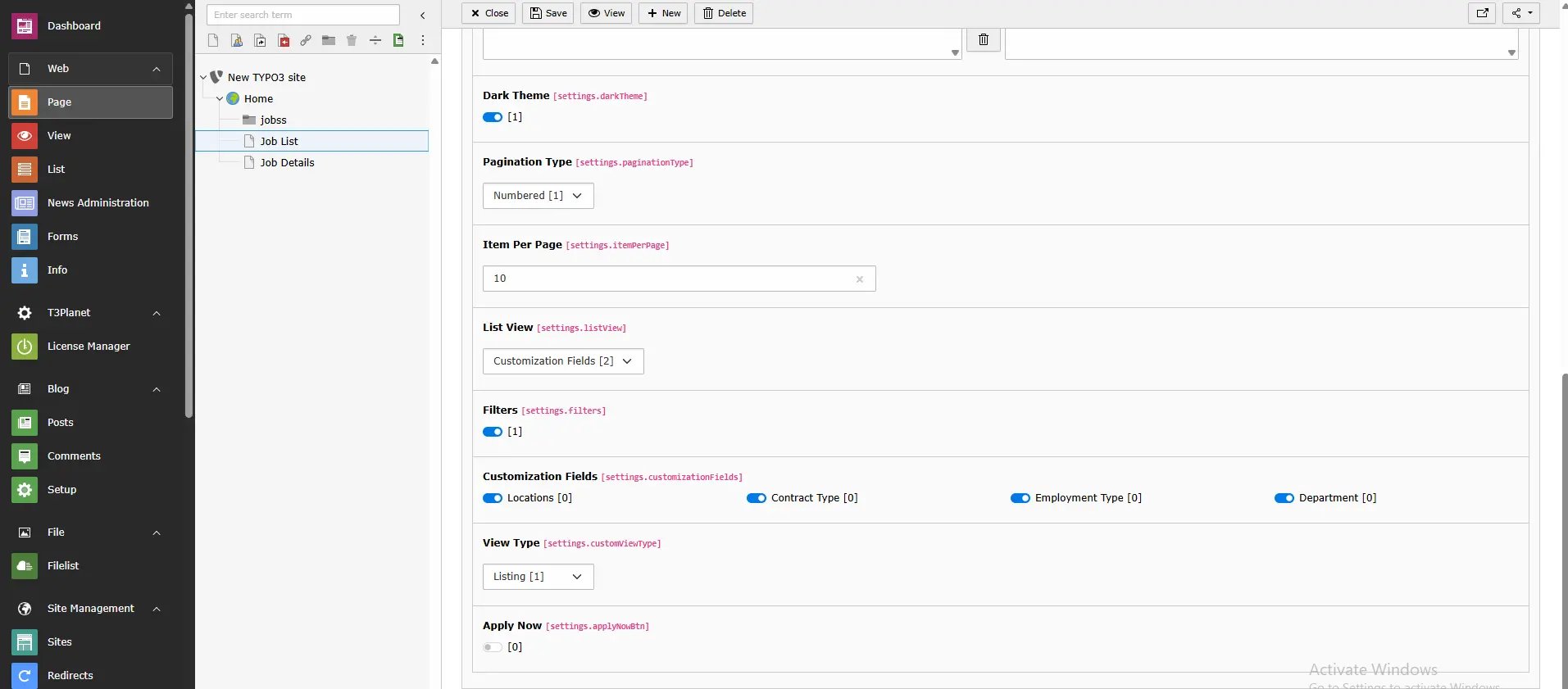The height and width of the screenshot is (689, 1568).
Task: Open the share dropdown button
Action: point(1521,13)
